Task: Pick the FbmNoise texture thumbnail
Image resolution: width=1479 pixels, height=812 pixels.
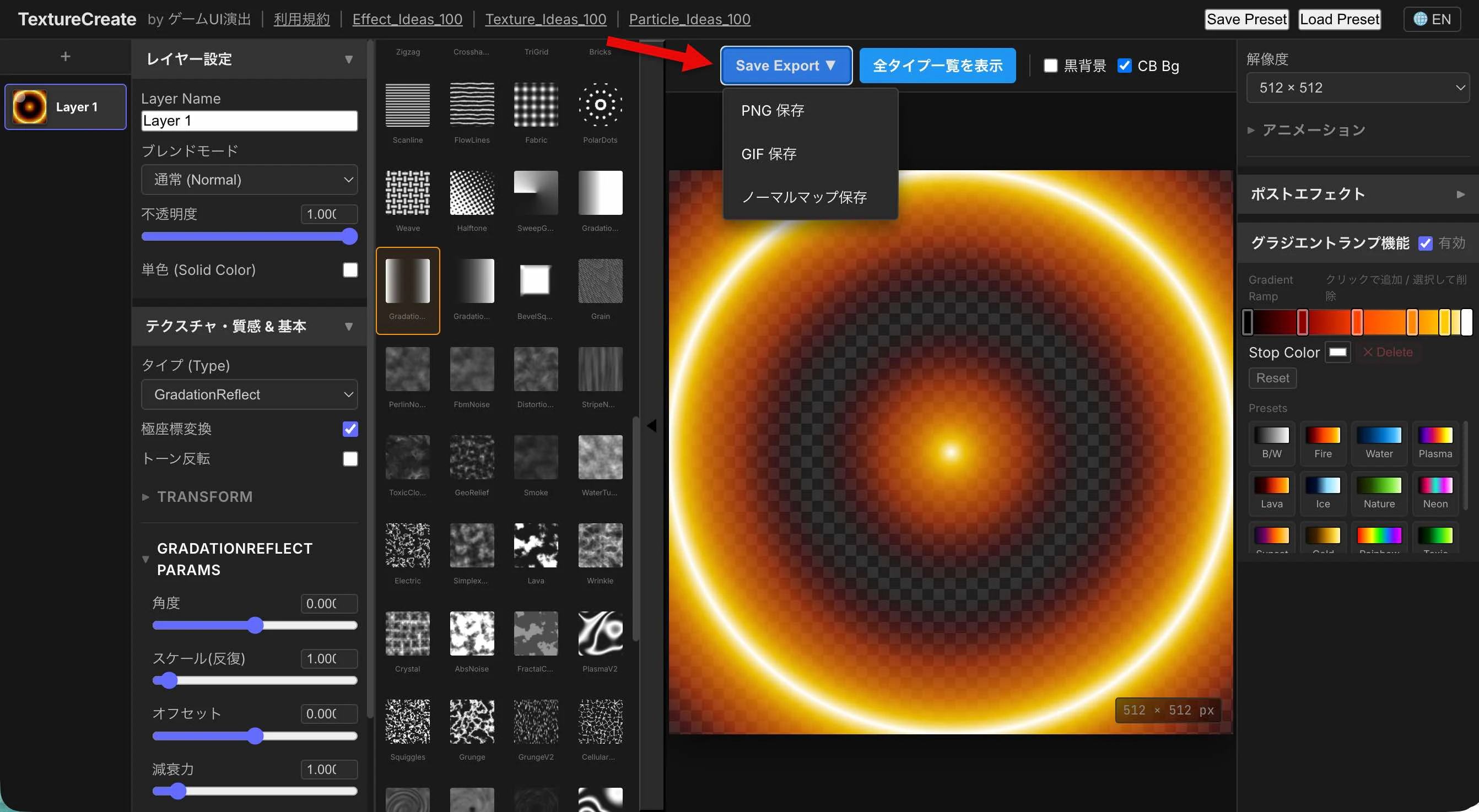Action: 472,369
